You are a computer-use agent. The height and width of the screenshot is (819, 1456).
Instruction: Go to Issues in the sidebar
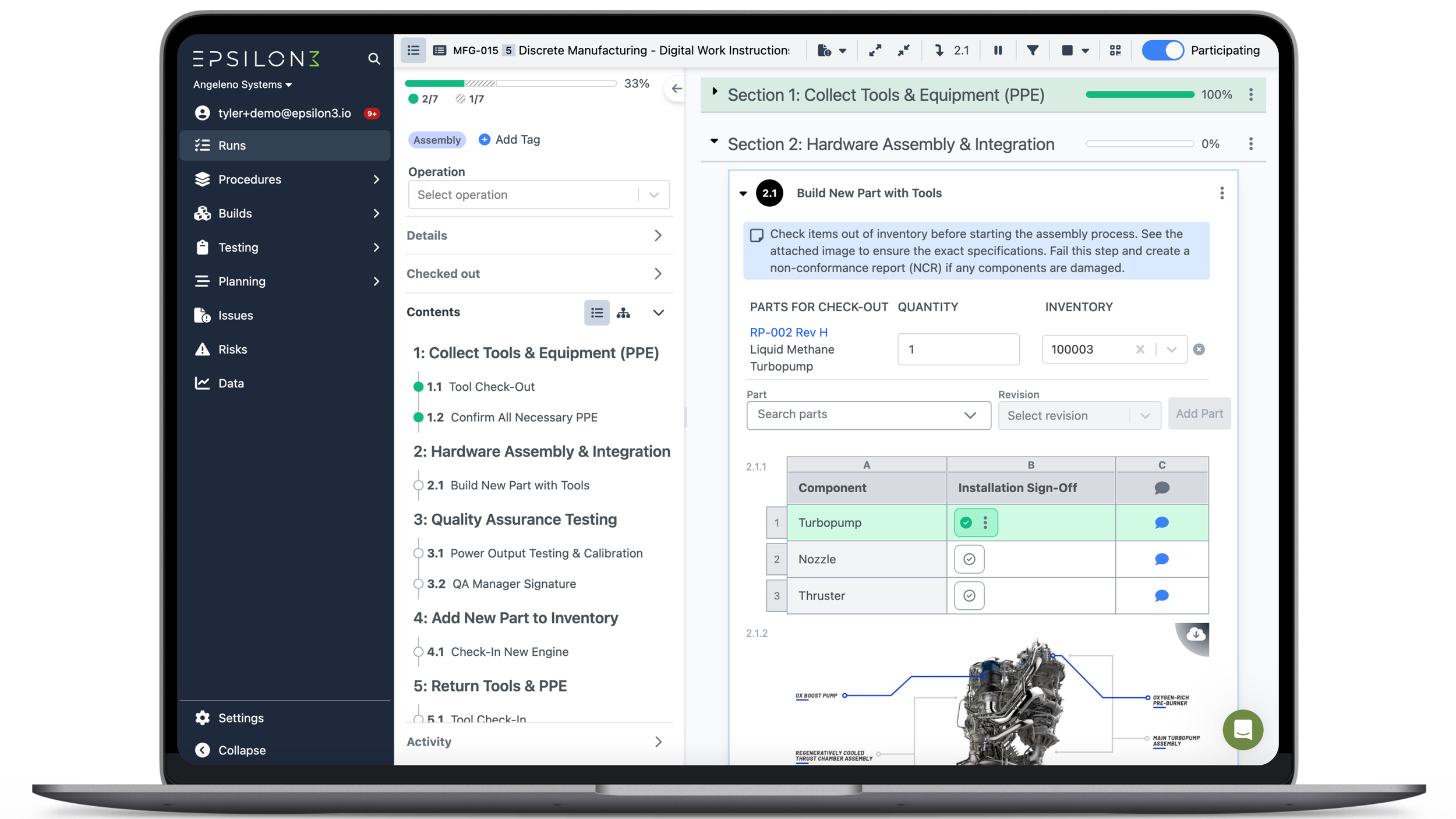click(x=285, y=315)
